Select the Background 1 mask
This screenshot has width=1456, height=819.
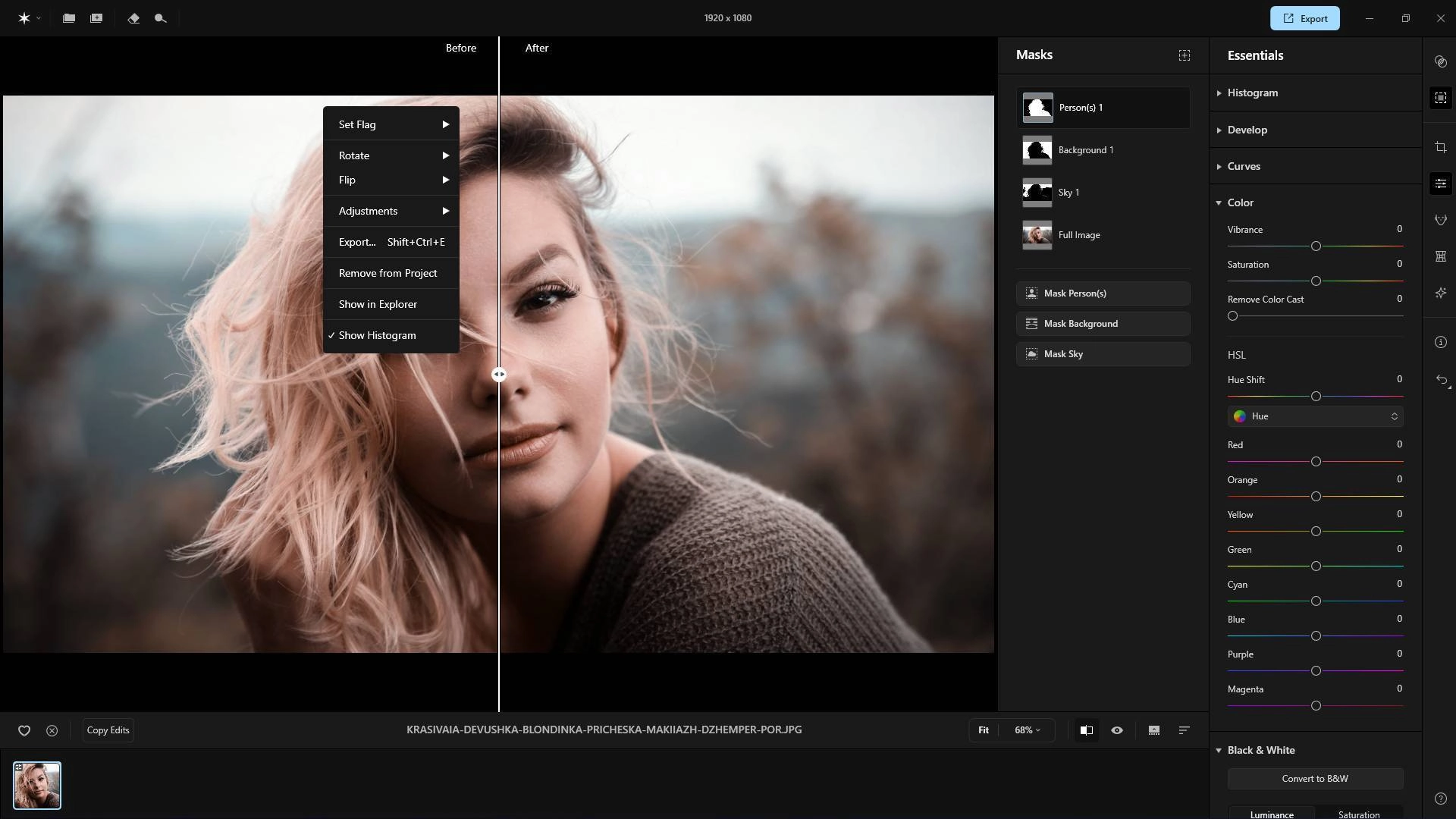[1103, 150]
